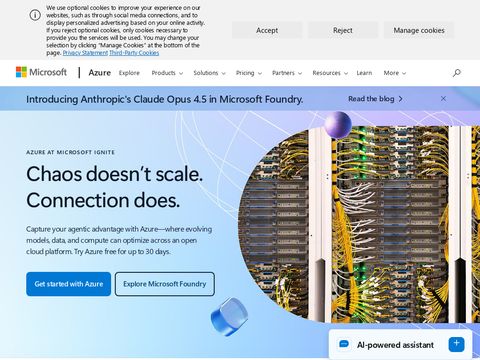Open the Learn nav item

point(364,73)
